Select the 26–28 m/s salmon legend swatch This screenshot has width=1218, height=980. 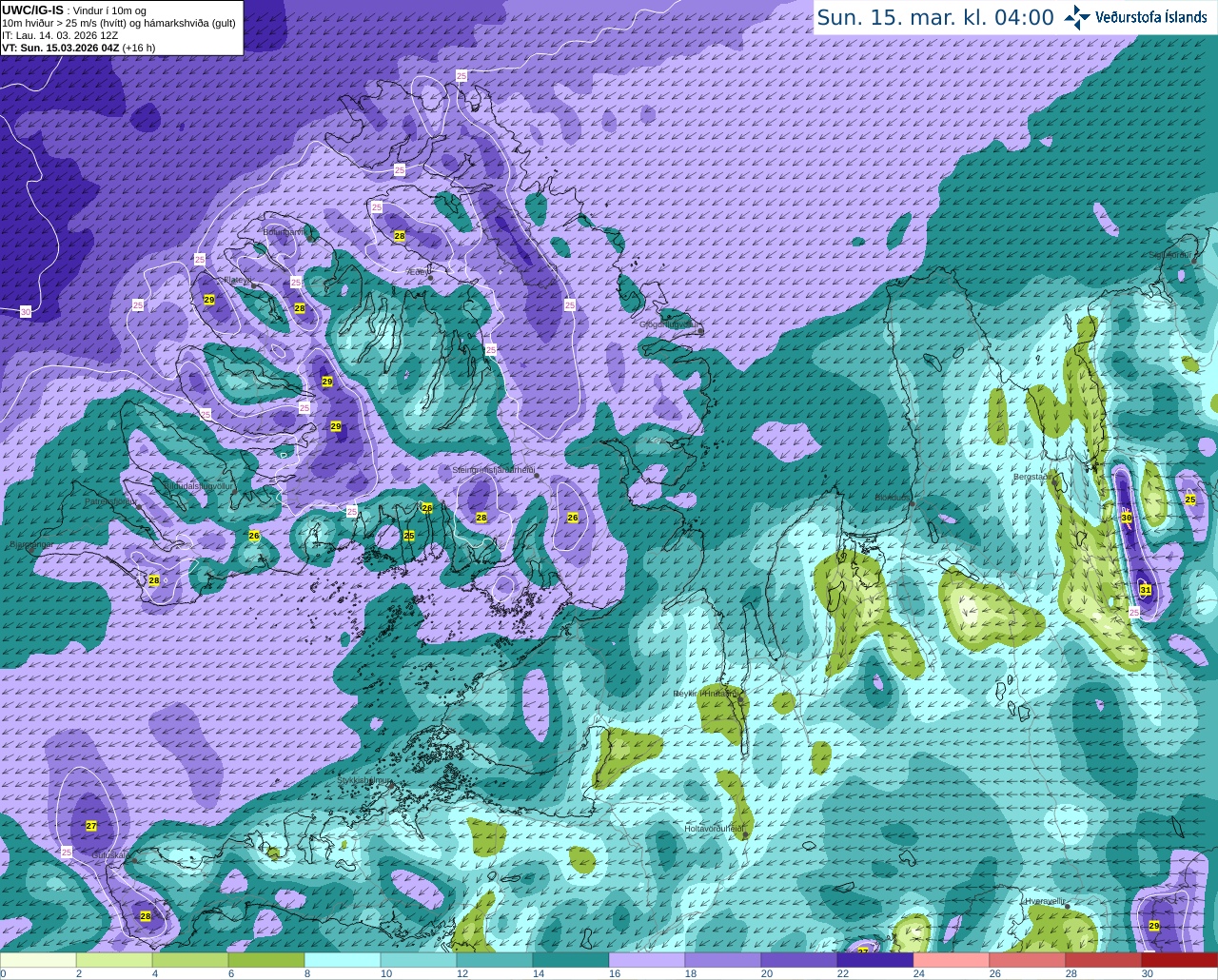click(1028, 959)
